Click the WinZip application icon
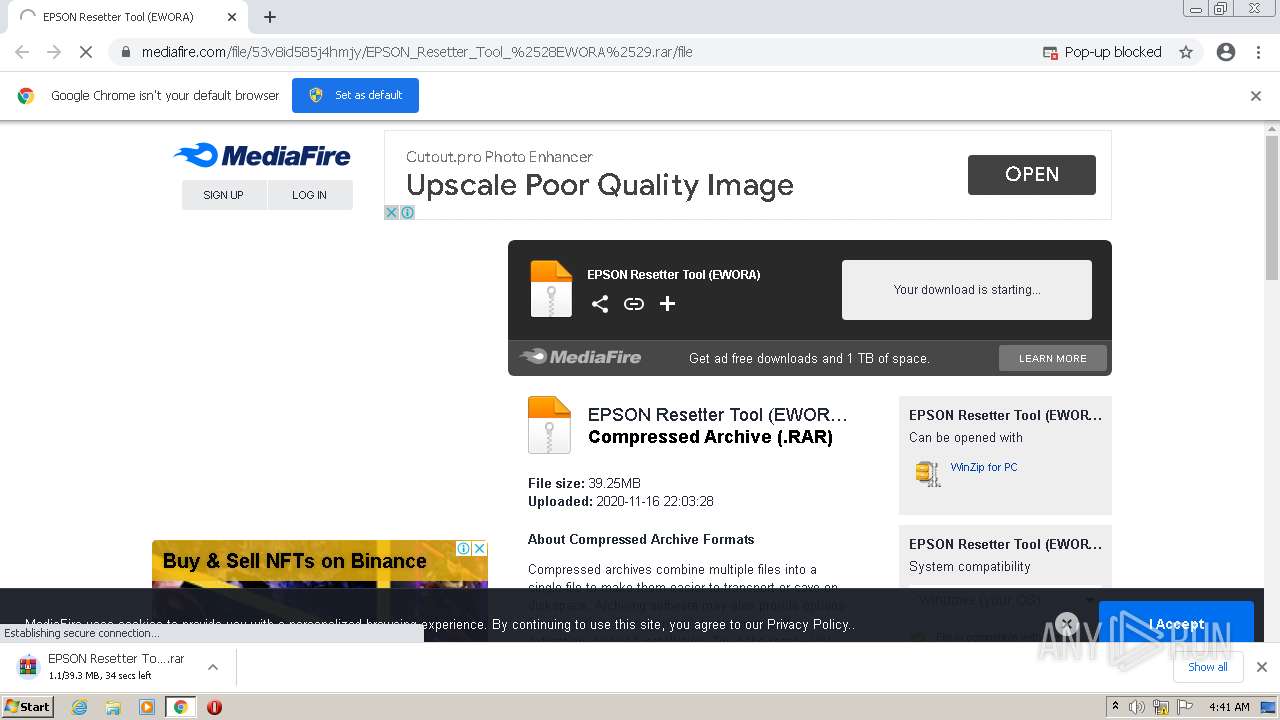 (928, 473)
